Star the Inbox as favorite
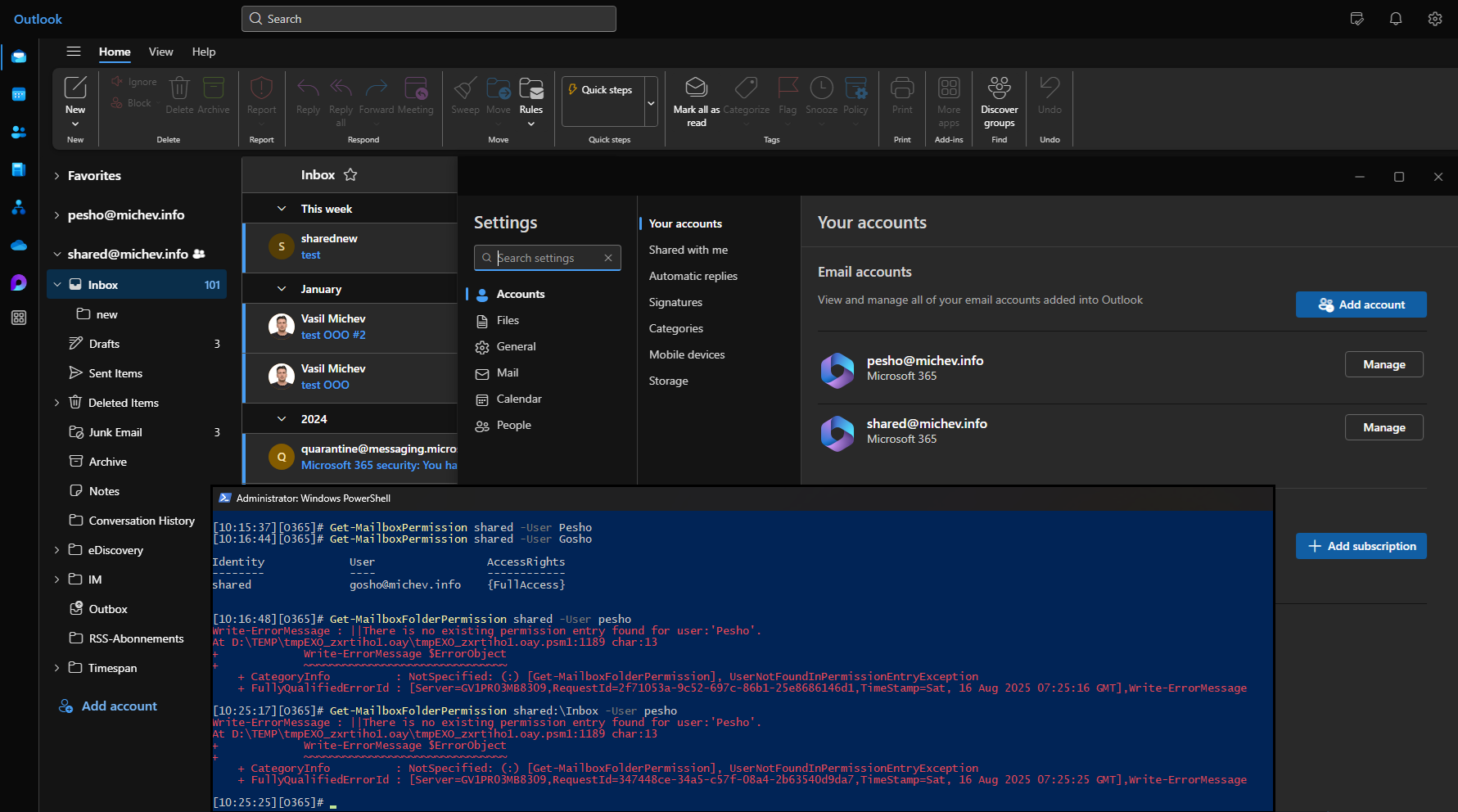1458x812 pixels. click(x=350, y=175)
